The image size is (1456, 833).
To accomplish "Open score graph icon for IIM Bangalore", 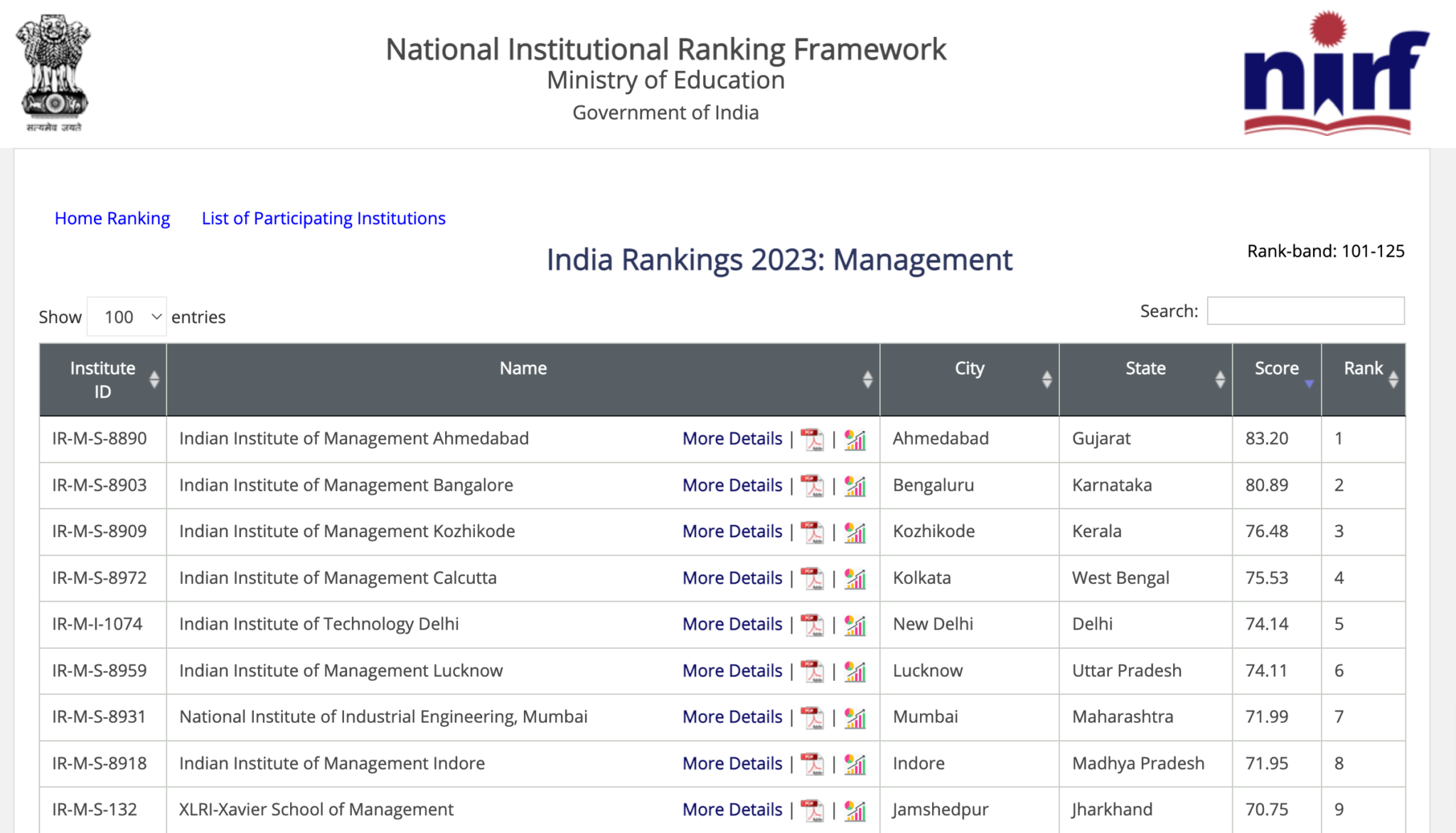I will tap(855, 486).
